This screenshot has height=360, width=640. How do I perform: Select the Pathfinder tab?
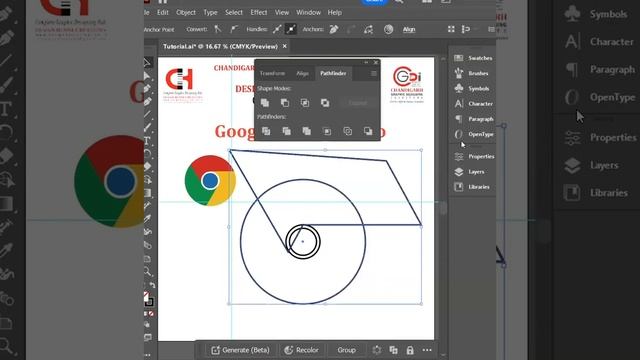click(x=333, y=73)
